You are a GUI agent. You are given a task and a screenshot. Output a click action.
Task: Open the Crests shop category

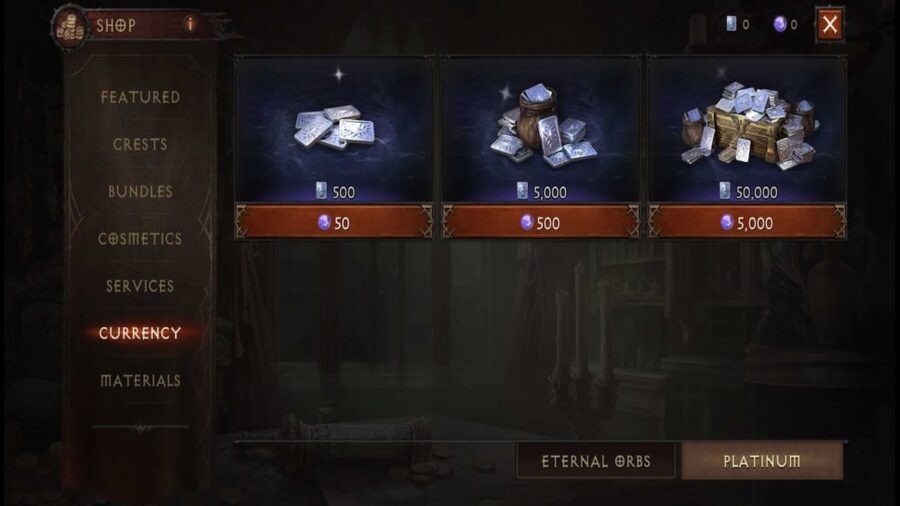coord(140,144)
